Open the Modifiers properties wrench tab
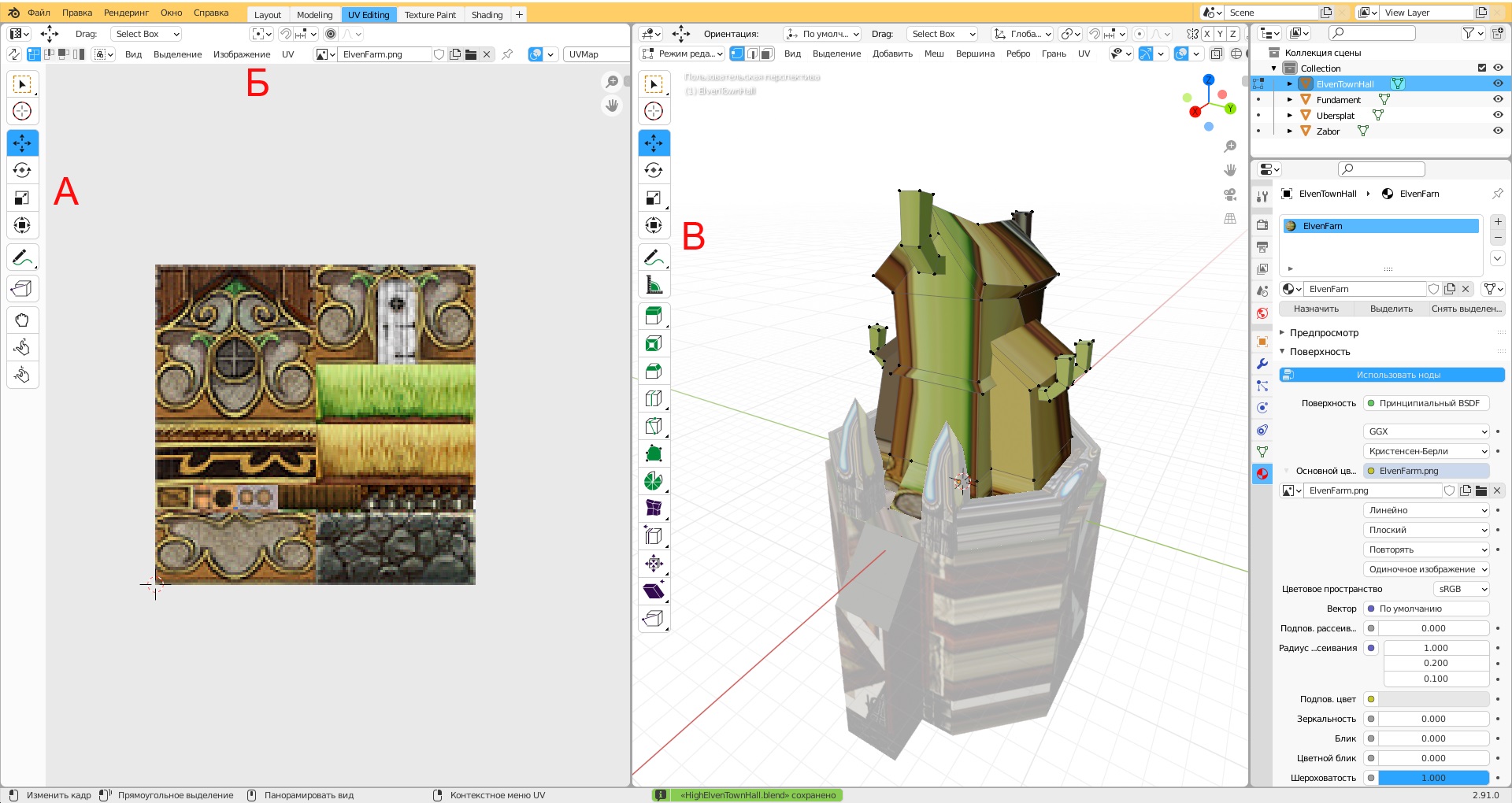Viewport: 1512px width, 803px height. pyautogui.click(x=1262, y=364)
